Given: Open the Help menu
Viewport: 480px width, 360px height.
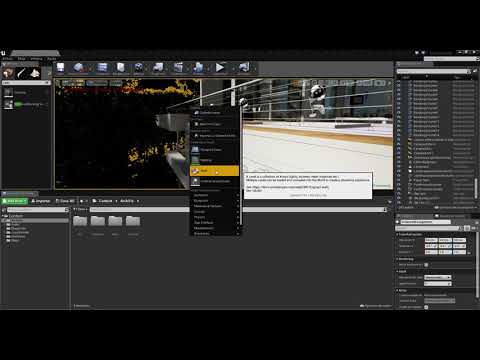Looking at the screenshot, I should coord(52,59).
